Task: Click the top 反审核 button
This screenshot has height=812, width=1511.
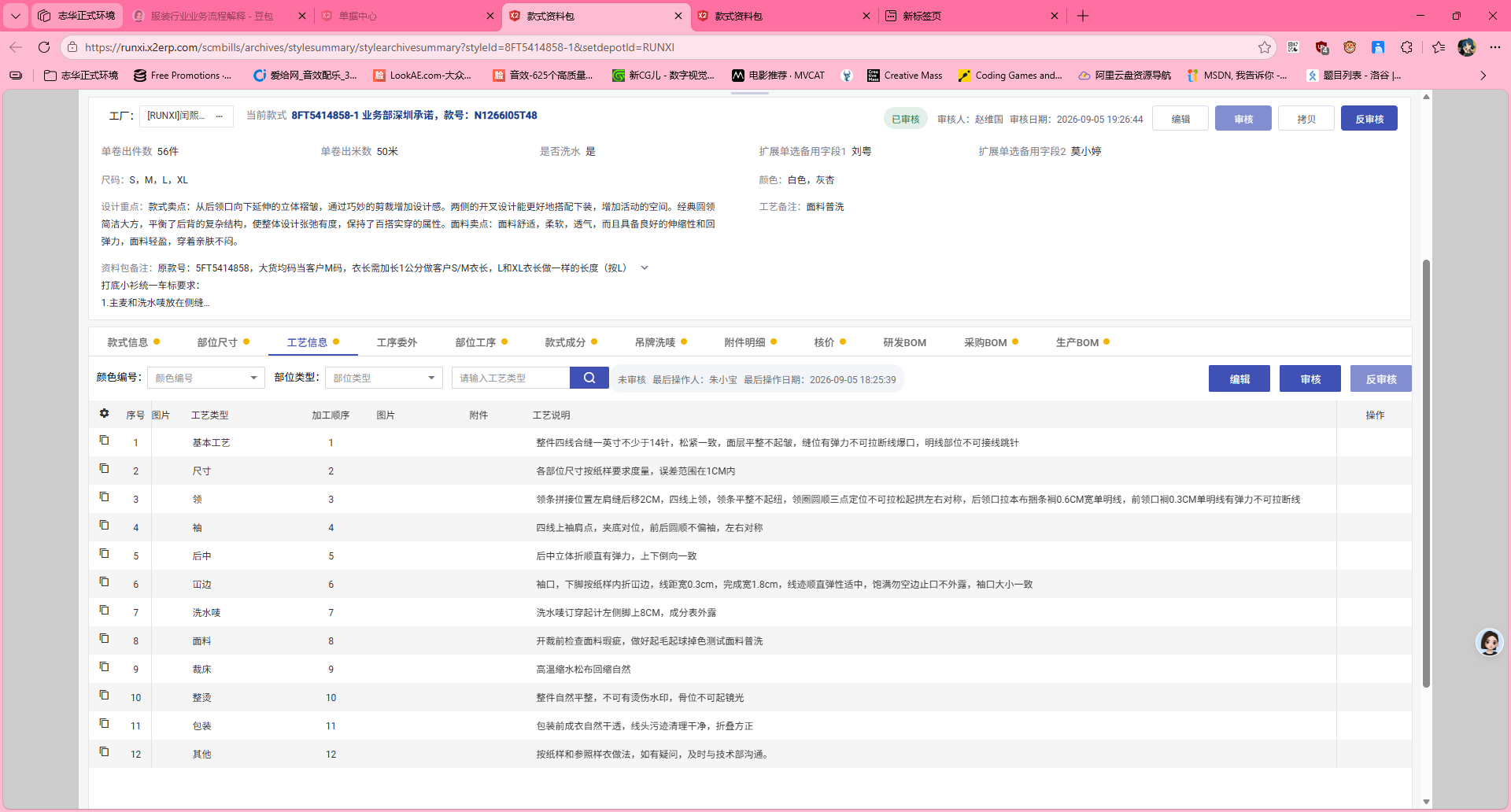Action: (x=1369, y=119)
